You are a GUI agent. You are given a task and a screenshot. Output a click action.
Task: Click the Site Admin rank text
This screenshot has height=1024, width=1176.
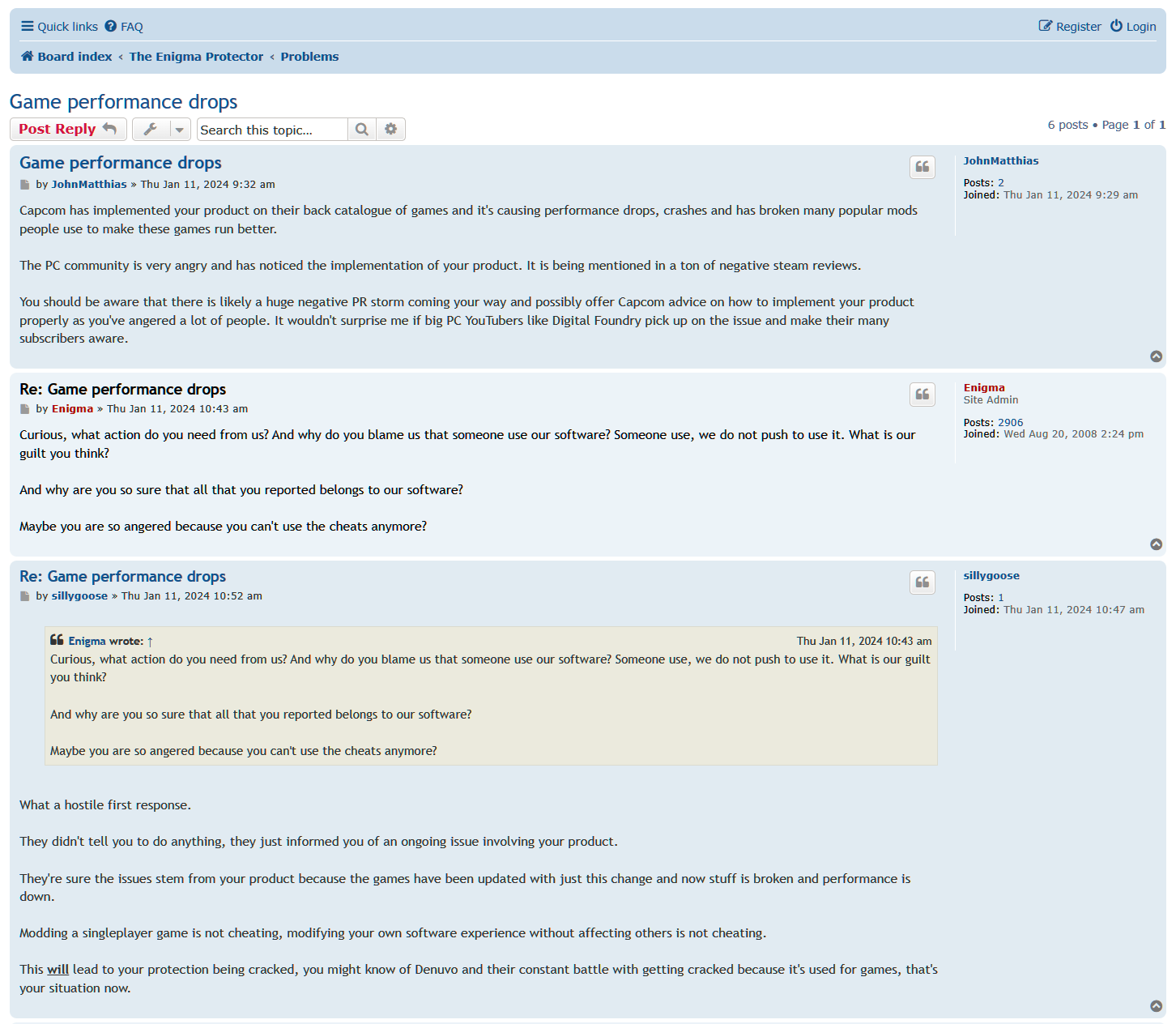991,400
